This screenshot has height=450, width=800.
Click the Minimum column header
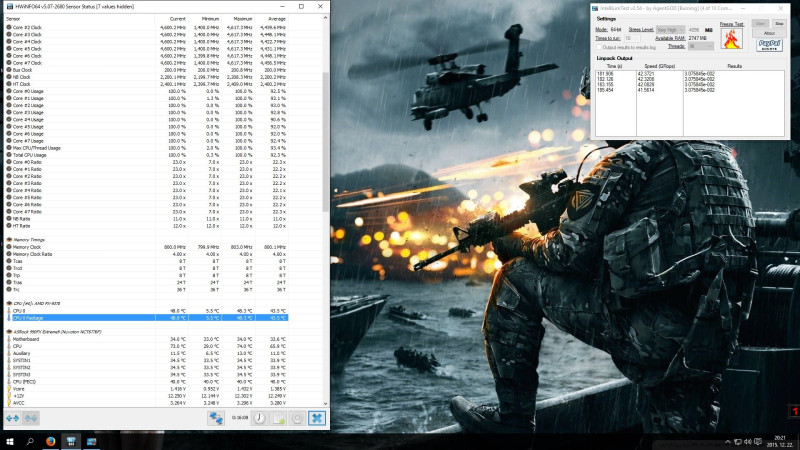[204, 19]
